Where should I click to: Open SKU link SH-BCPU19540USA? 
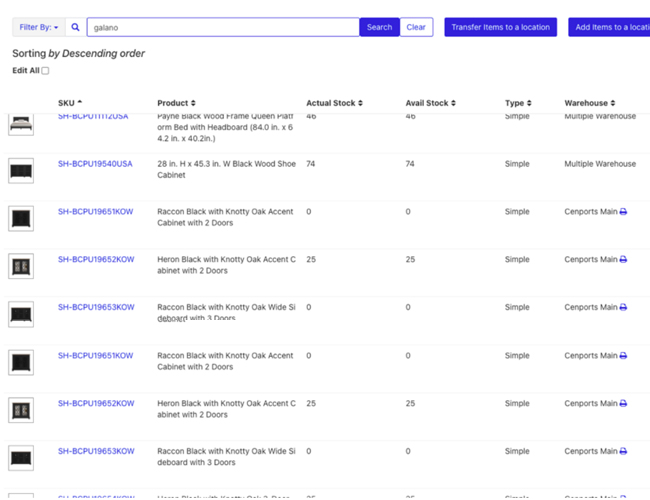click(95, 164)
